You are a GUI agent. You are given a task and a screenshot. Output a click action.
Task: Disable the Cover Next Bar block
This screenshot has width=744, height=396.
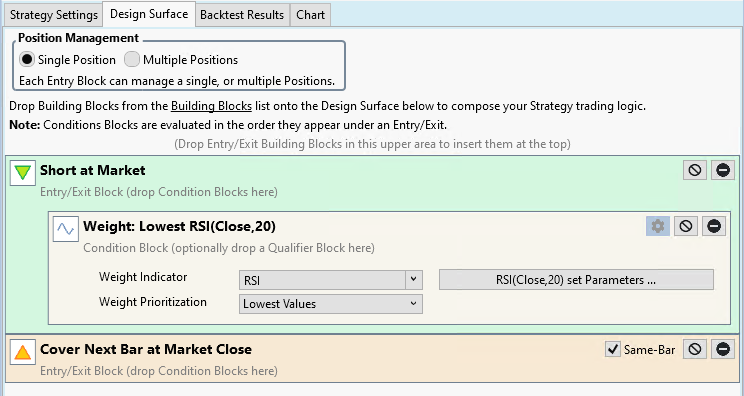pyautogui.click(x=695, y=350)
